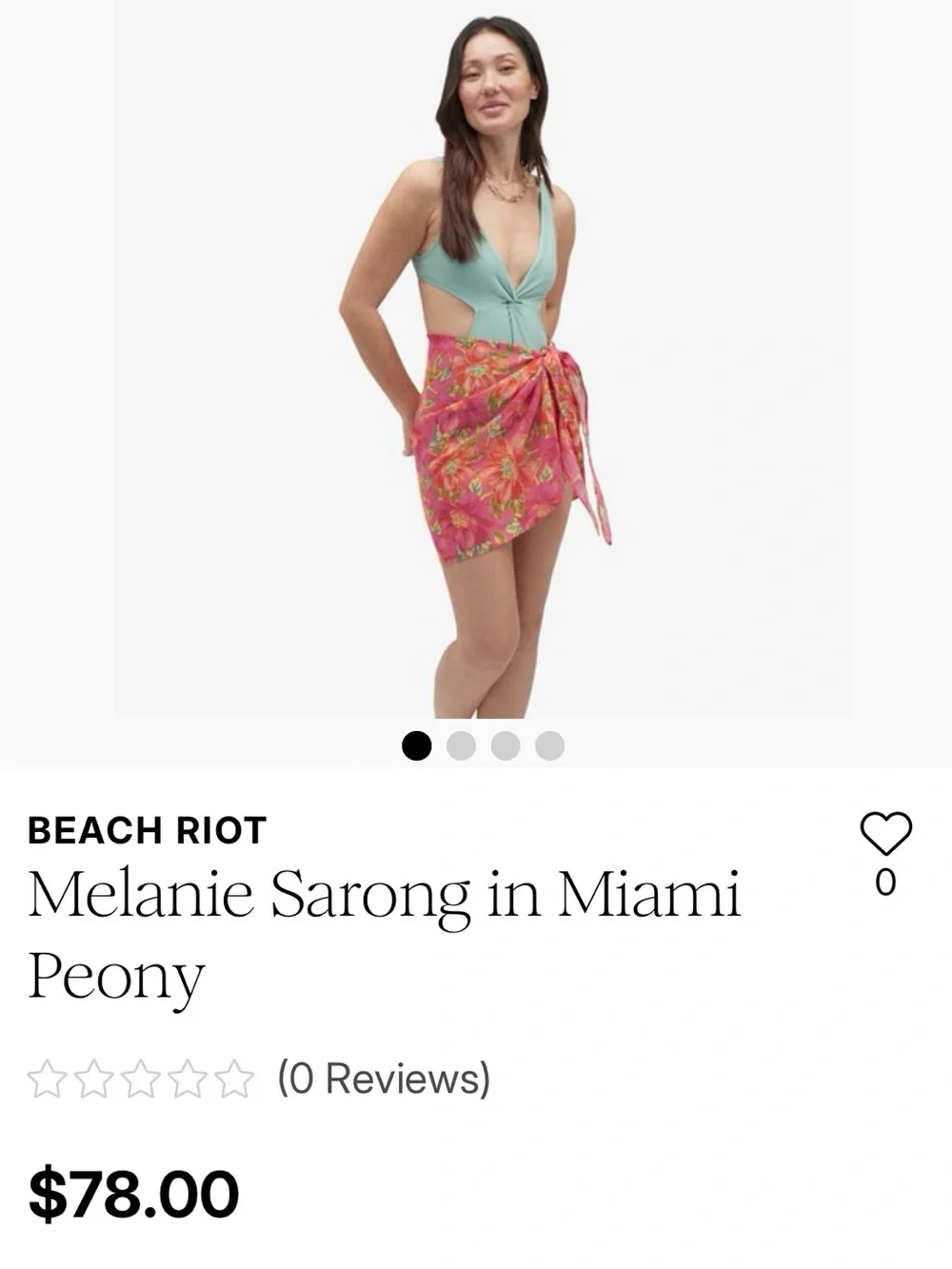
Task: Select the first rating star
Action: [45, 1081]
